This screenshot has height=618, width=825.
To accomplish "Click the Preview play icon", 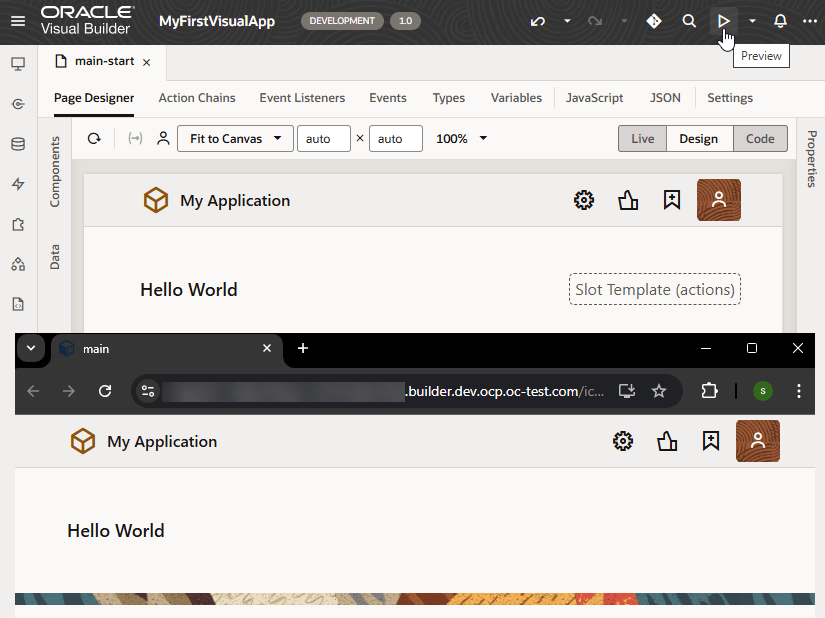I will pos(723,21).
